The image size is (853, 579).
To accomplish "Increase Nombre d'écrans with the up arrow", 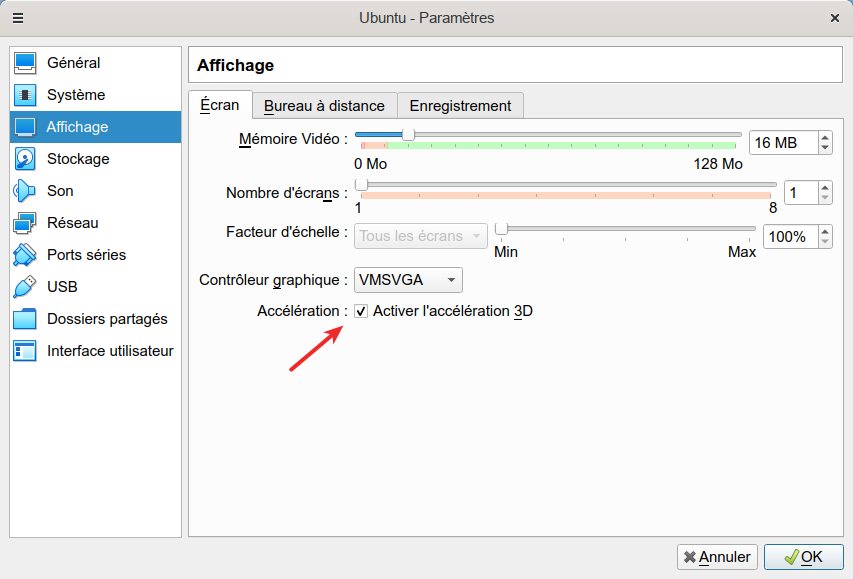I will click(825, 187).
